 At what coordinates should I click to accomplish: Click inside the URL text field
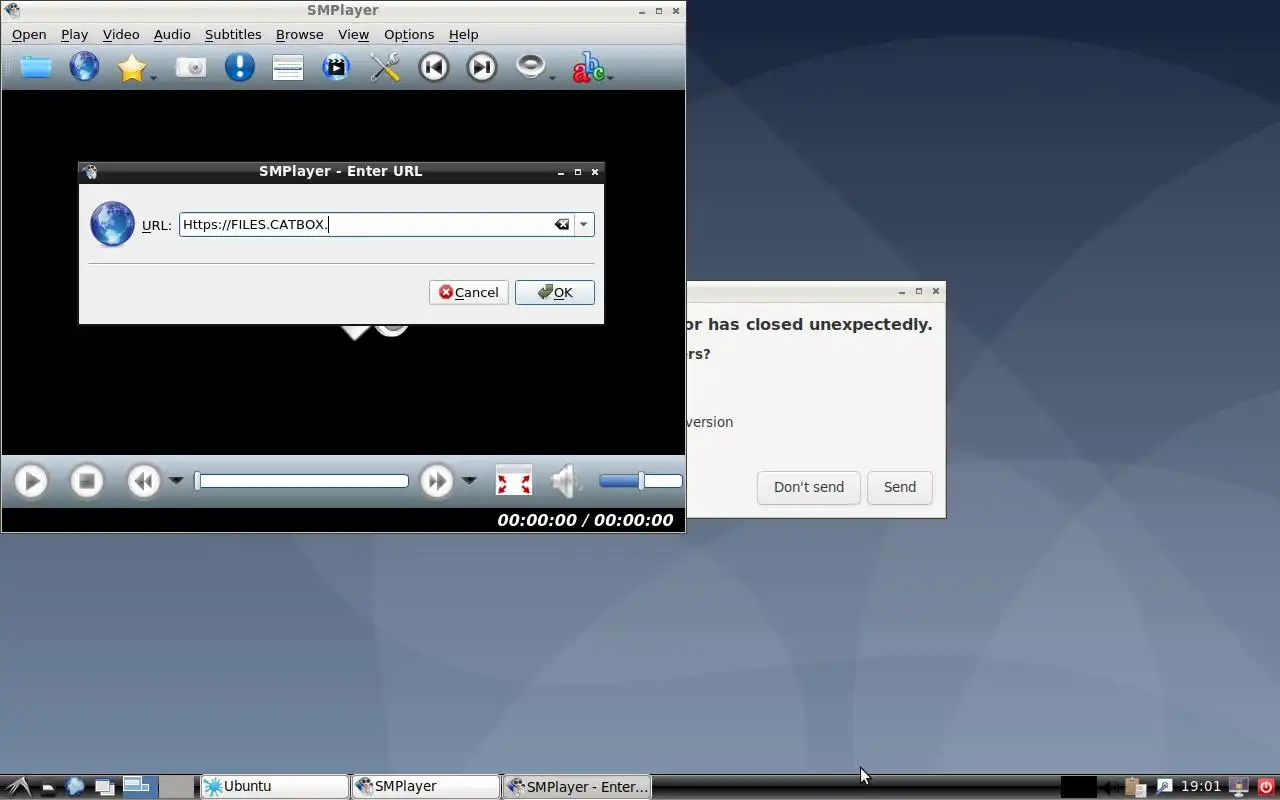[x=365, y=225]
